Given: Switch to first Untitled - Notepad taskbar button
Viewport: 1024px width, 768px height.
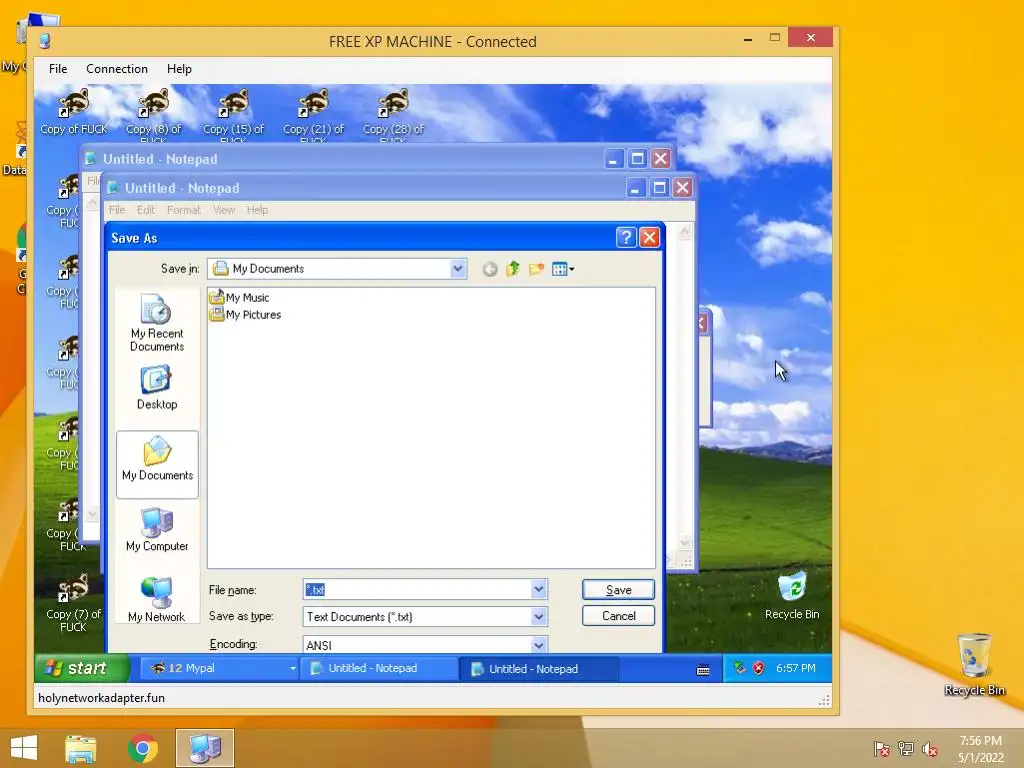Looking at the screenshot, I should (379, 668).
